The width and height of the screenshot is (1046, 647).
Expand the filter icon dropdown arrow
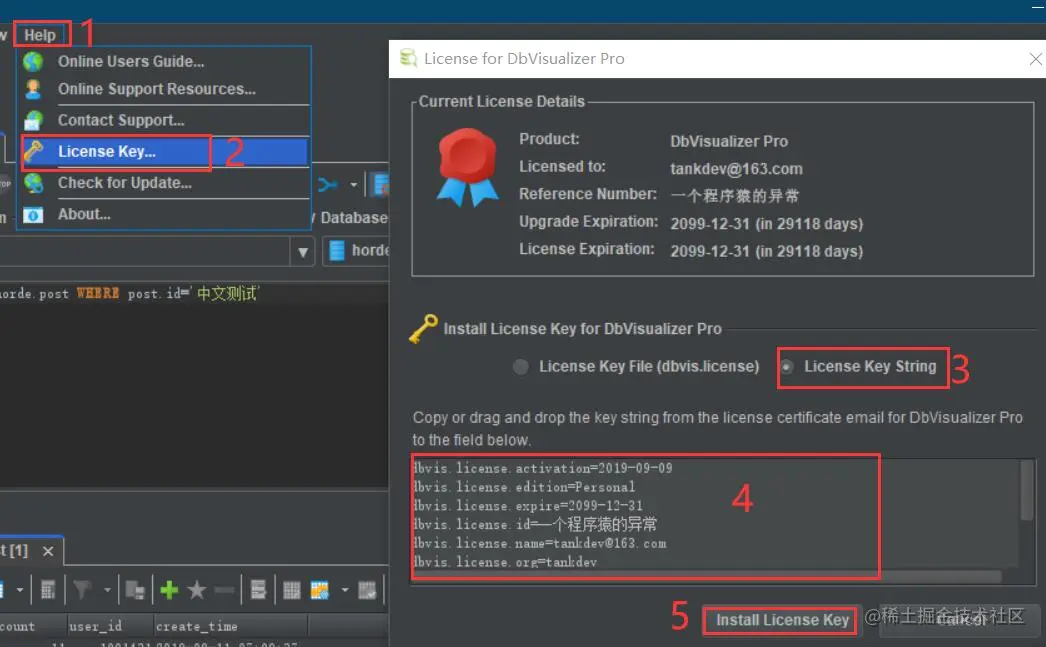coord(108,590)
